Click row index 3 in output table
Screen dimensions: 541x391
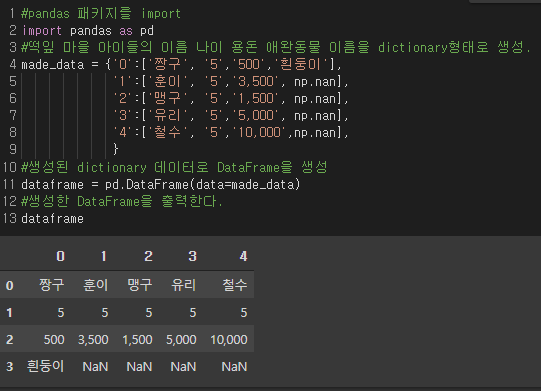(x=10, y=367)
